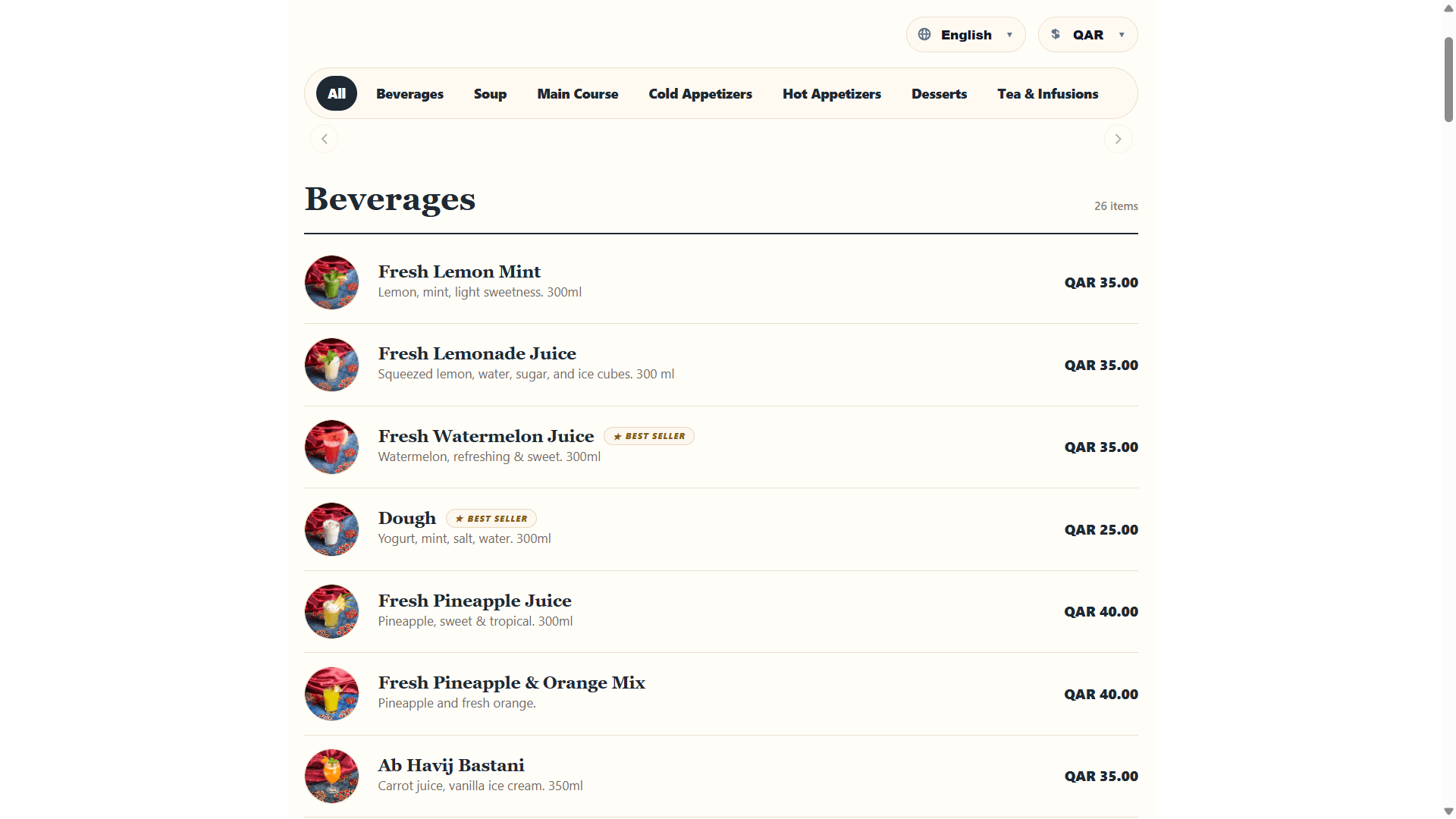Image resolution: width=1456 pixels, height=819 pixels.
Task: Switch to the Desserts tab
Action: tap(939, 94)
